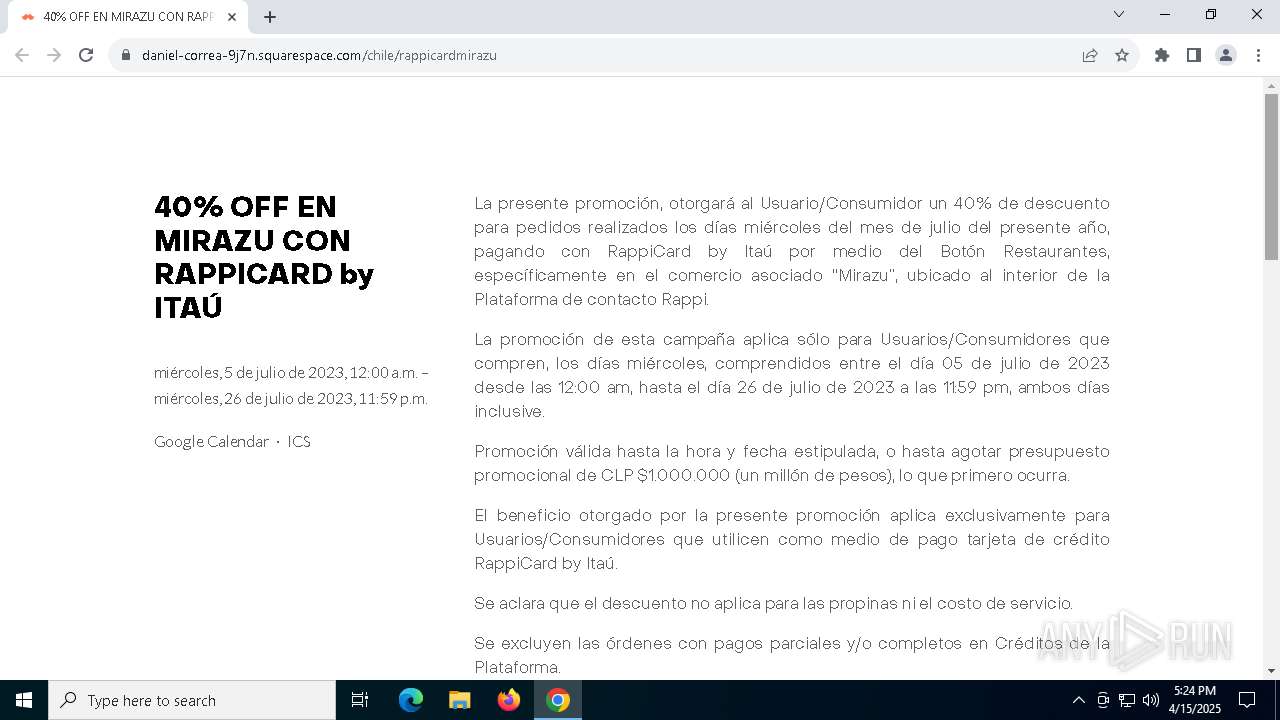Go back to previous page
The width and height of the screenshot is (1280, 720).
[x=22, y=55]
